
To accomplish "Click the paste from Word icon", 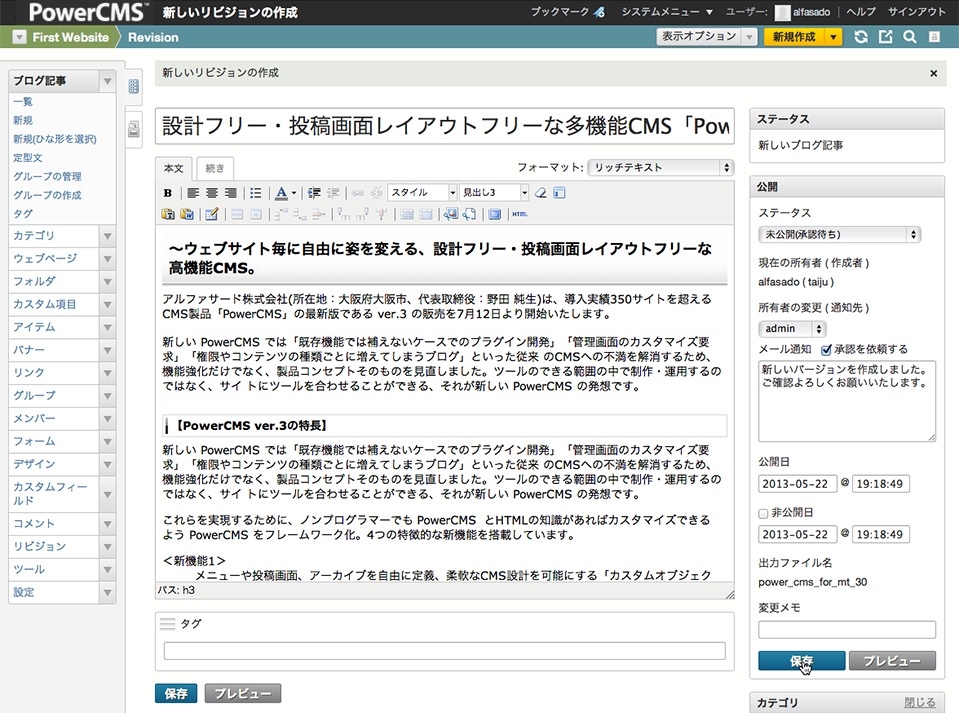I will pos(187,214).
